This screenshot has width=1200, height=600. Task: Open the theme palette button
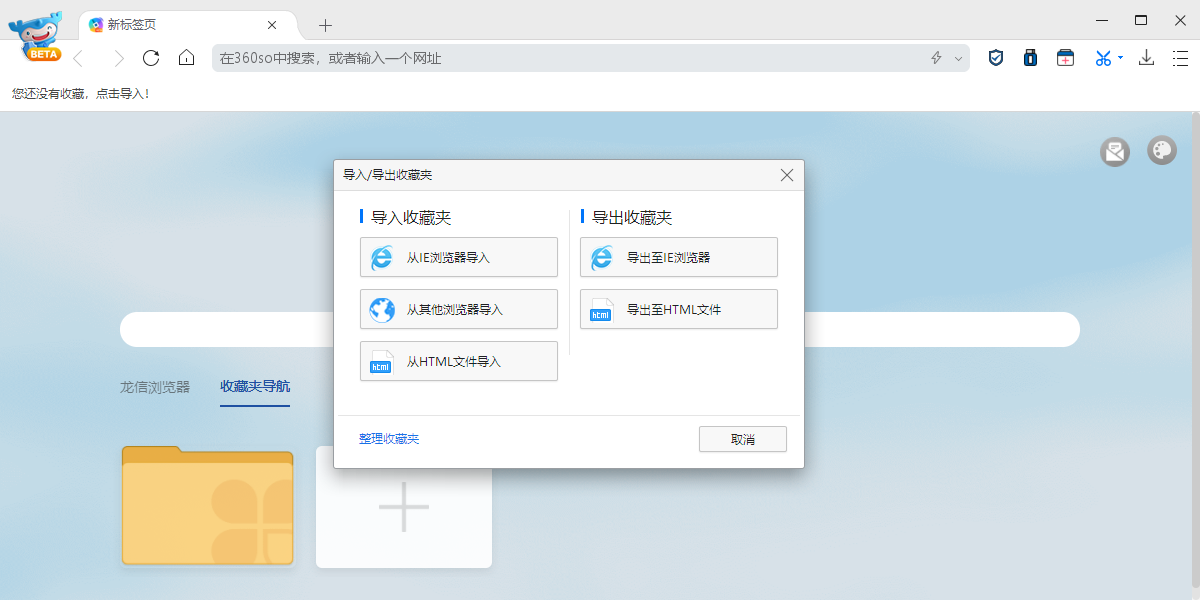[x=1161, y=151]
